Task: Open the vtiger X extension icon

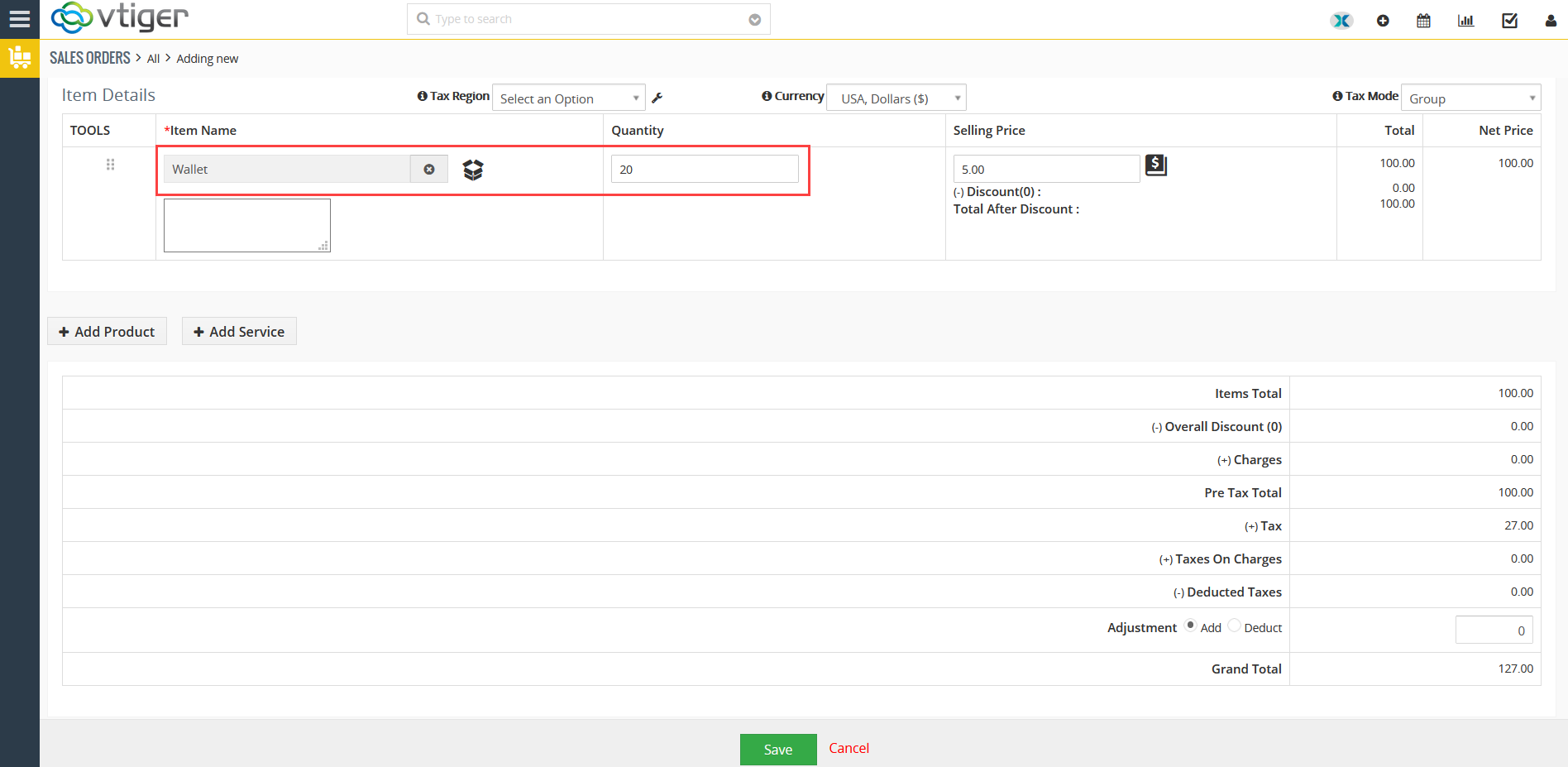Action: pyautogui.click(x=1341, y=21)
